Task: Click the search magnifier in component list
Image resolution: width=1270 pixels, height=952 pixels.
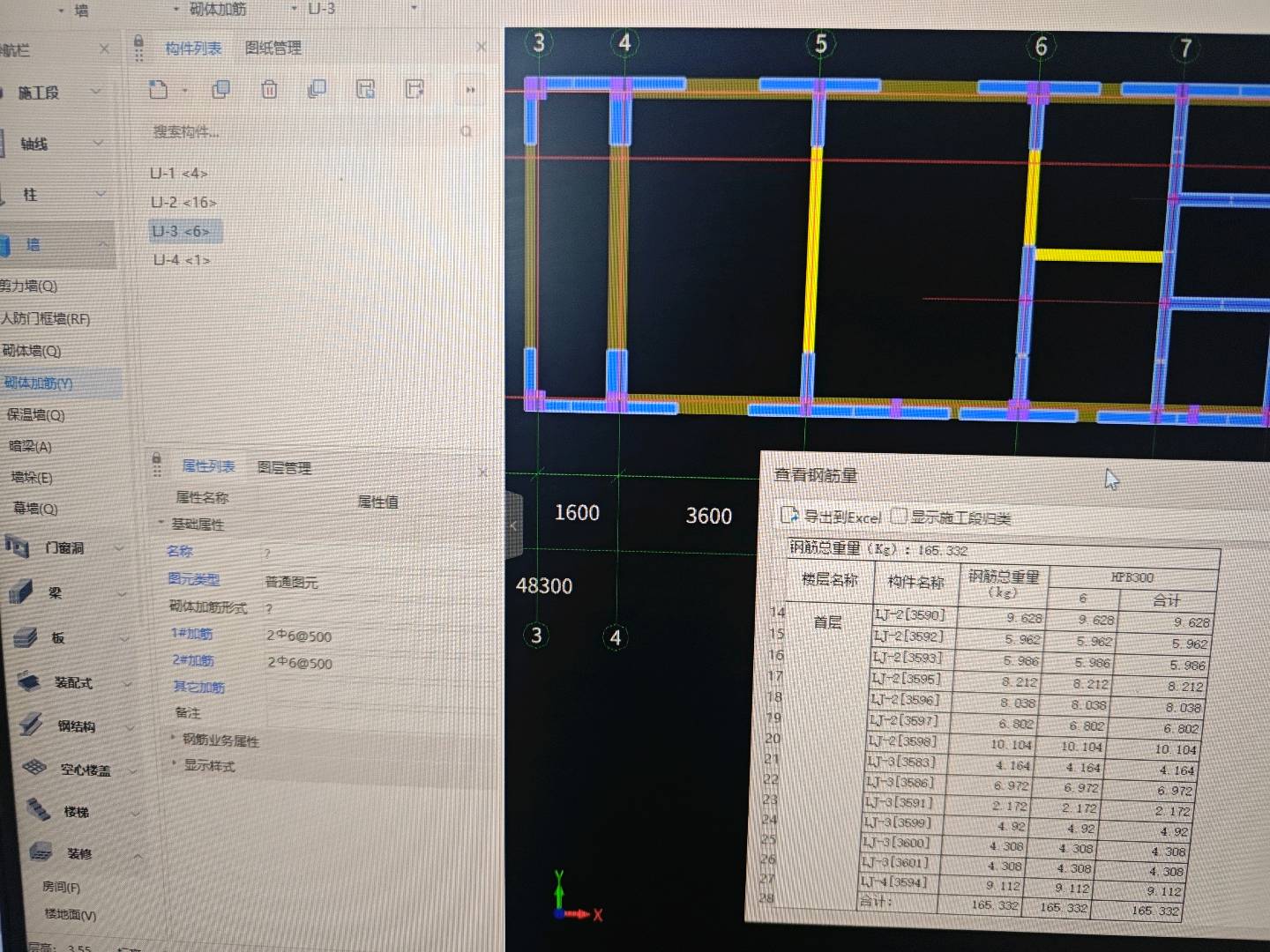Action: (x=466, y=131)
